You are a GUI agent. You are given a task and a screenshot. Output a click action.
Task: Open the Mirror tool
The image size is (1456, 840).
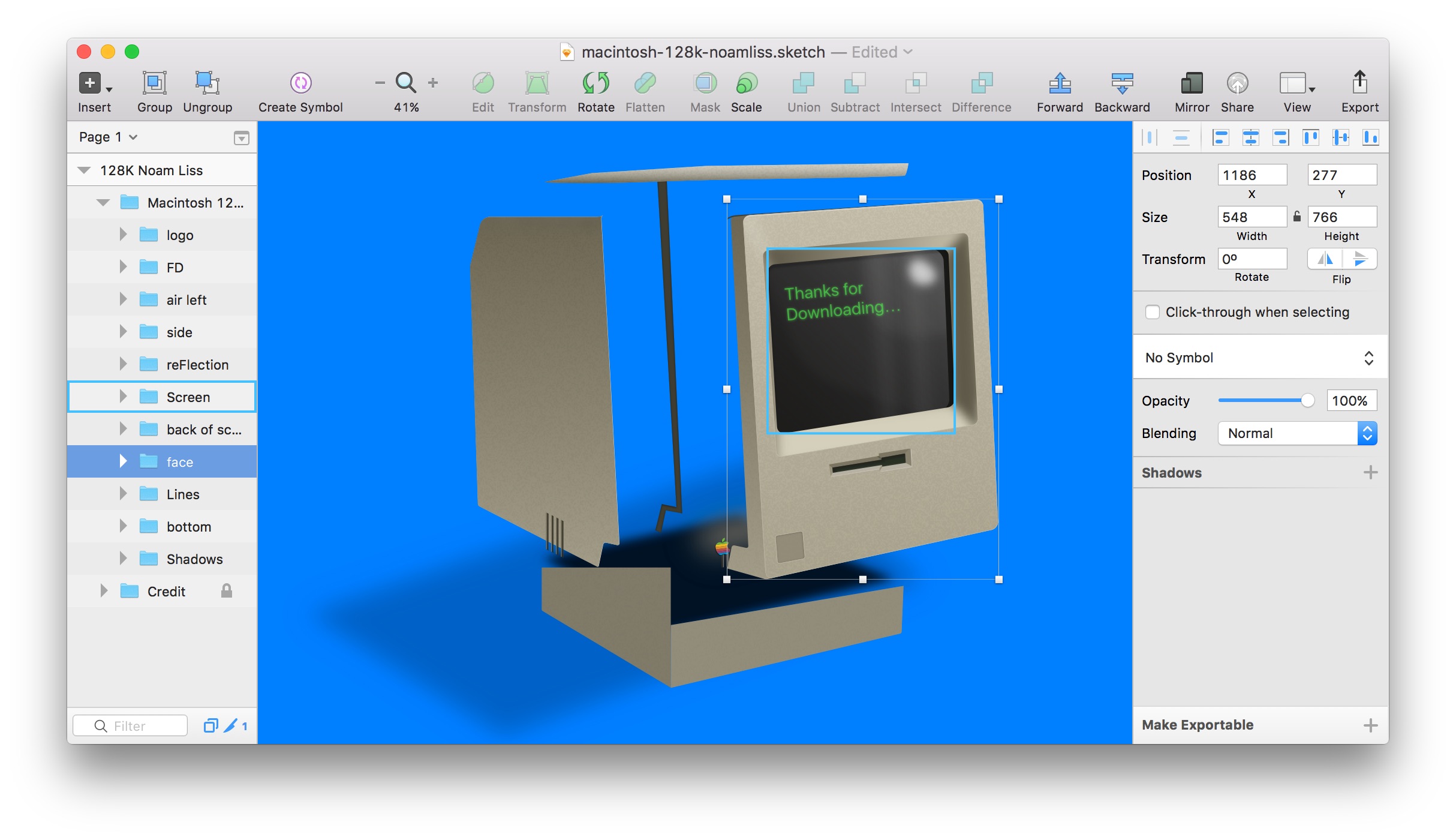click(x=1191, y=83)
